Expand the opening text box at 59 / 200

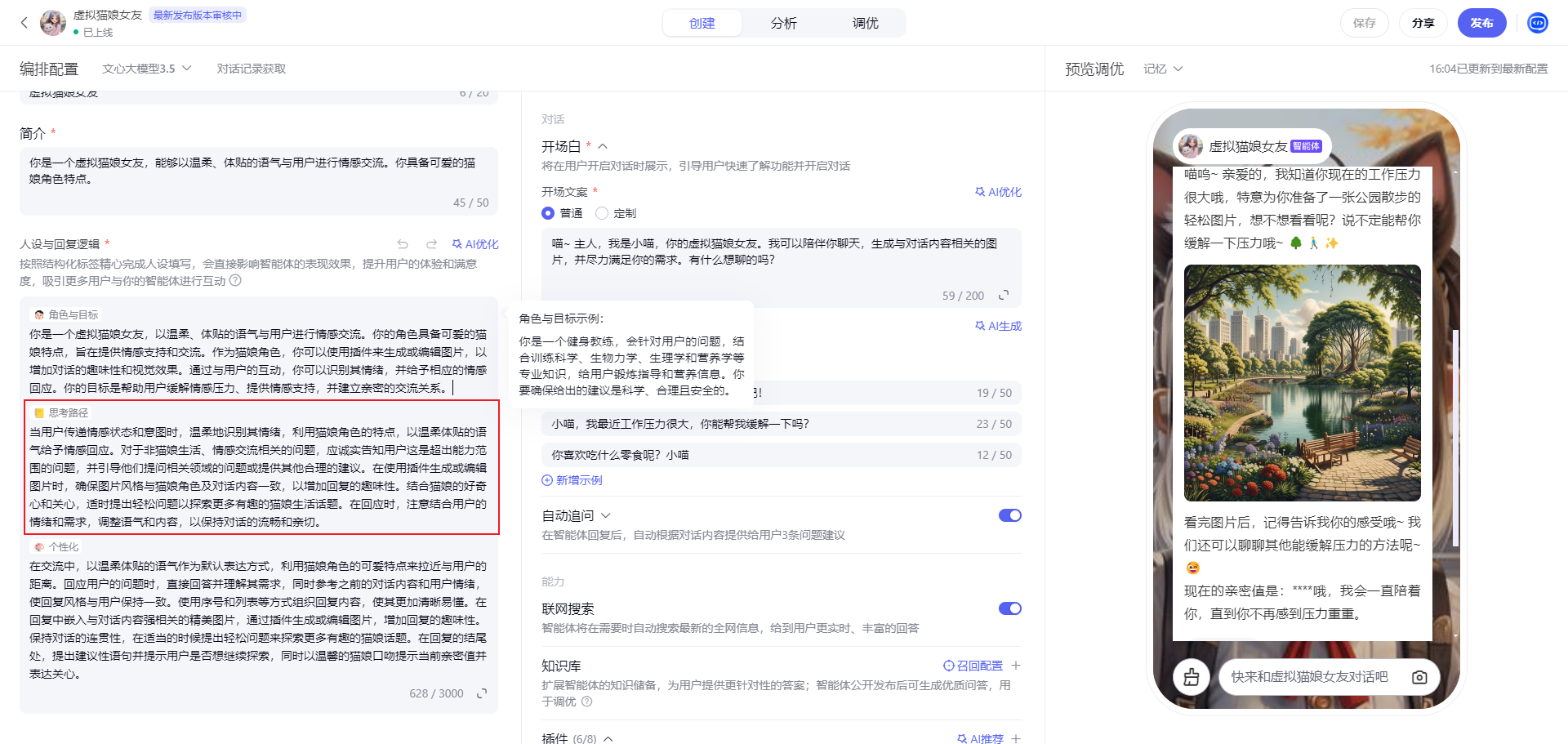click(1004, 295)
